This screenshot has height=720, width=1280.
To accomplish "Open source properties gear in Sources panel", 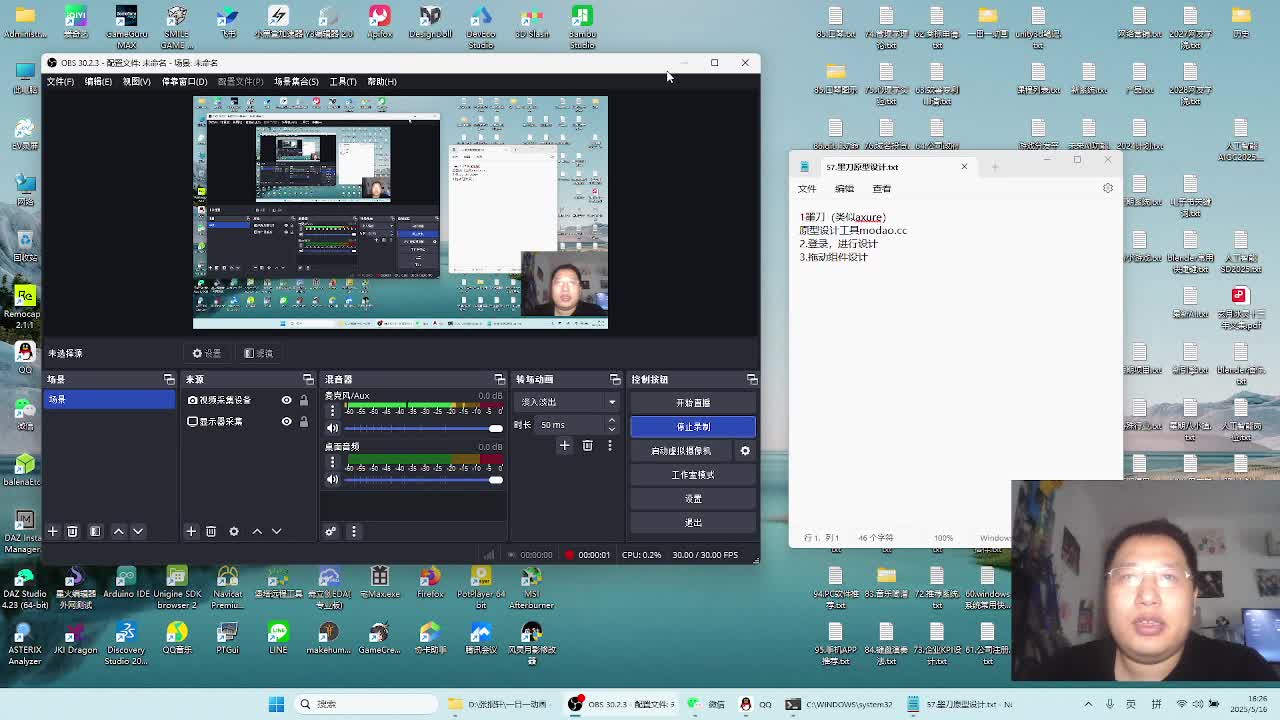I will pyautogui.click(x=234, y=531).
